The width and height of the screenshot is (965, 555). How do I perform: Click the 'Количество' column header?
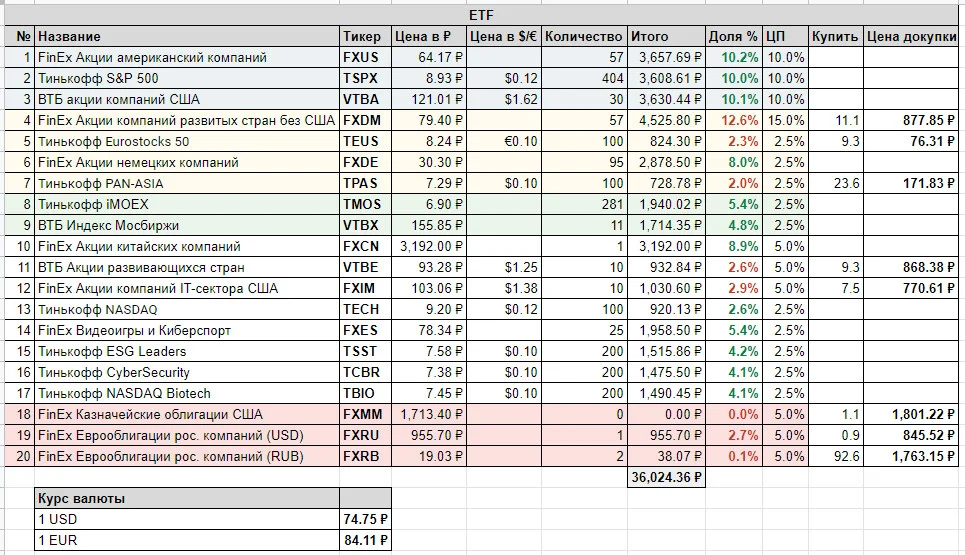pos(584,36)
